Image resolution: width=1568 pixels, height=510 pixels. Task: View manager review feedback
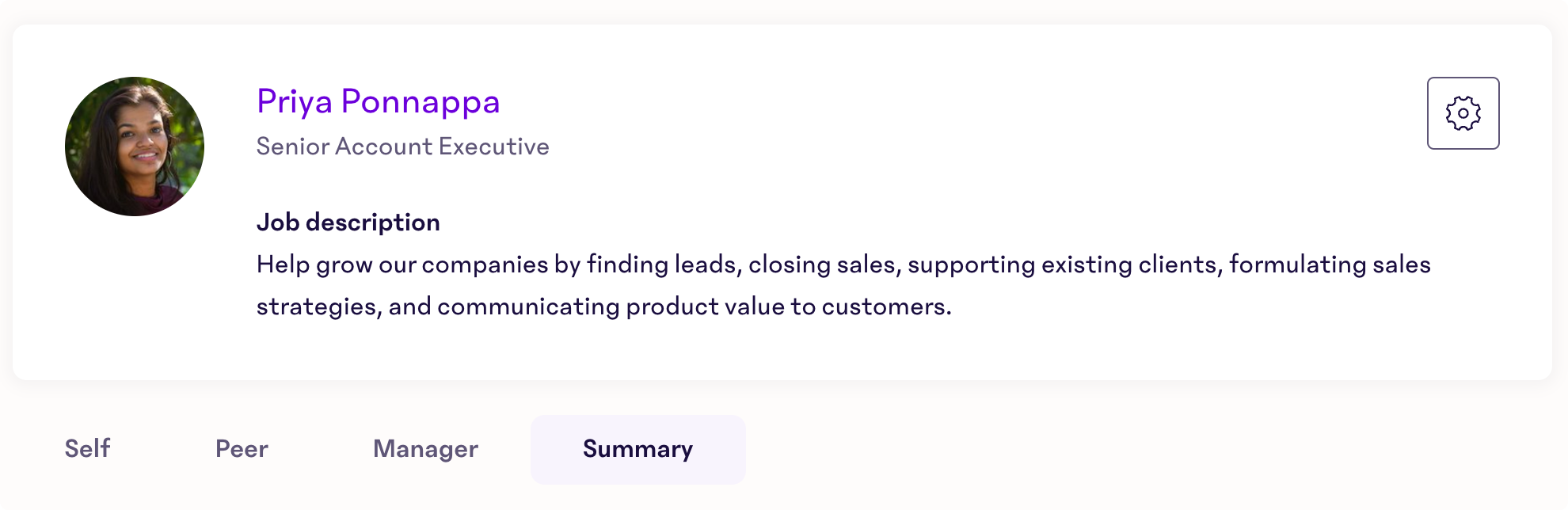pos(425,449)
